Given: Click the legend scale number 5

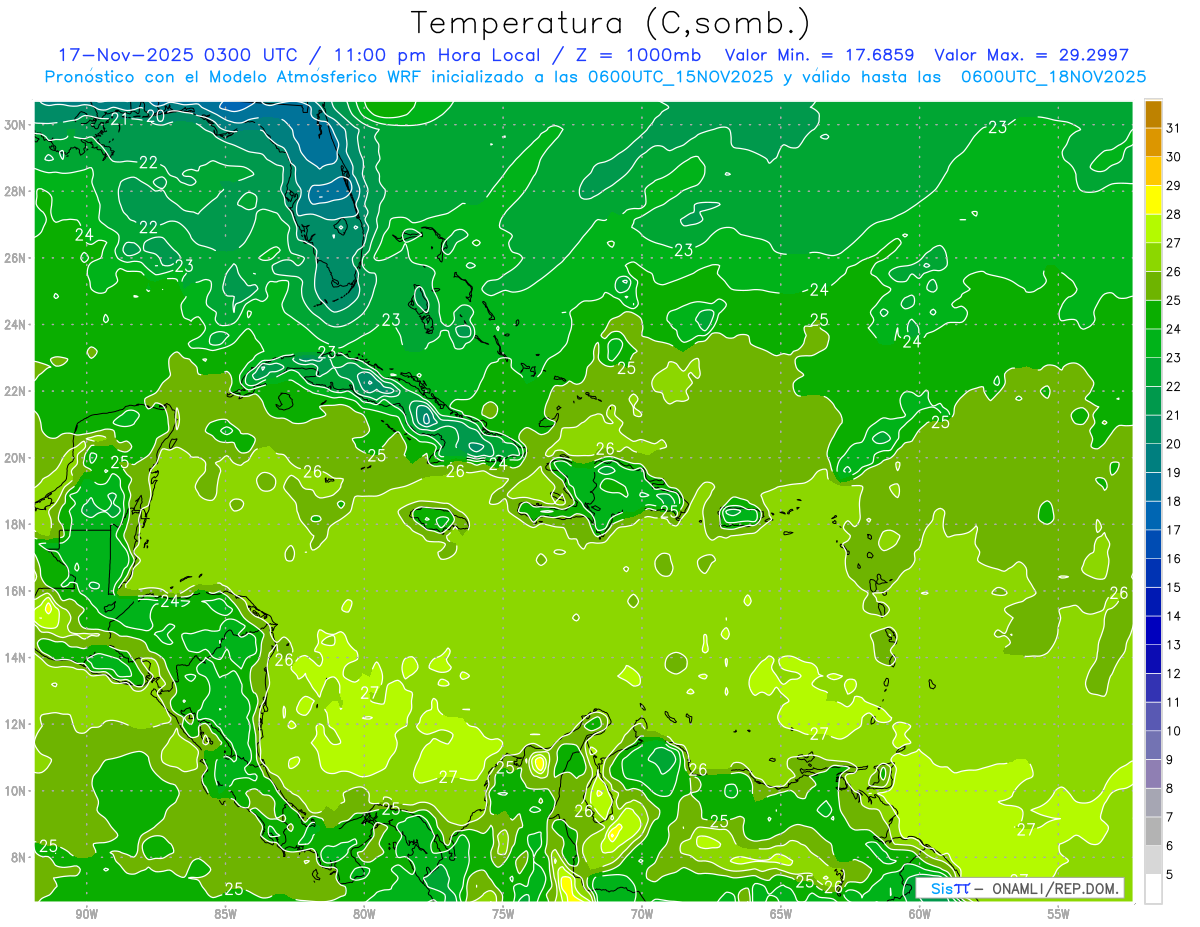Looking at the screenshot, I should point(1171,875).
